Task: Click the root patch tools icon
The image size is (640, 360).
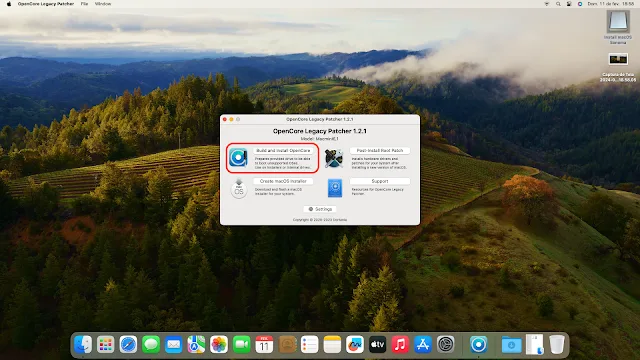Action: pyautogui.click(x=334, y=158)
